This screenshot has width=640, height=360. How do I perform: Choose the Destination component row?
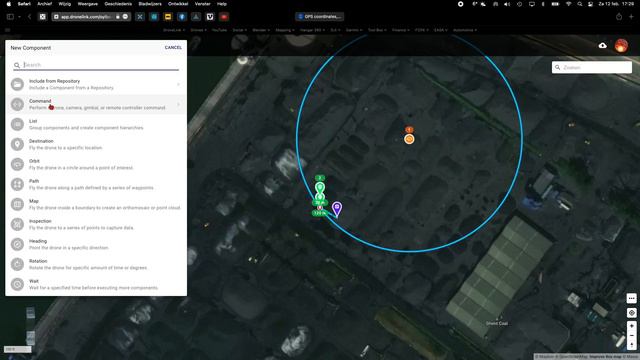(x=96, y=144)
